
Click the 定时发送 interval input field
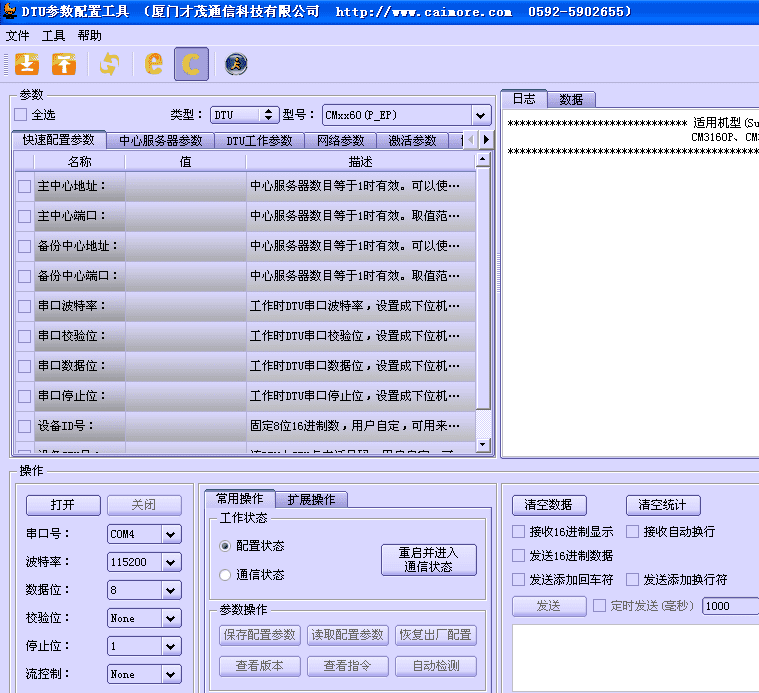(x=729, y=606)
